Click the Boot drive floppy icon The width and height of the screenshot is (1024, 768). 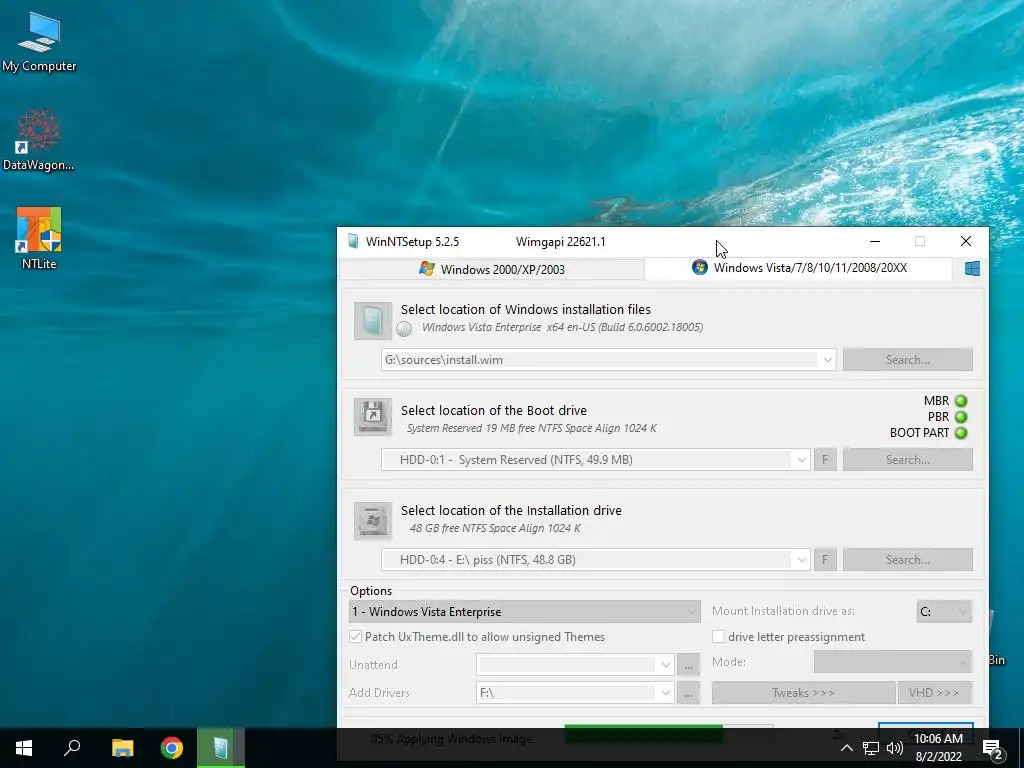[x=373, y=417]
